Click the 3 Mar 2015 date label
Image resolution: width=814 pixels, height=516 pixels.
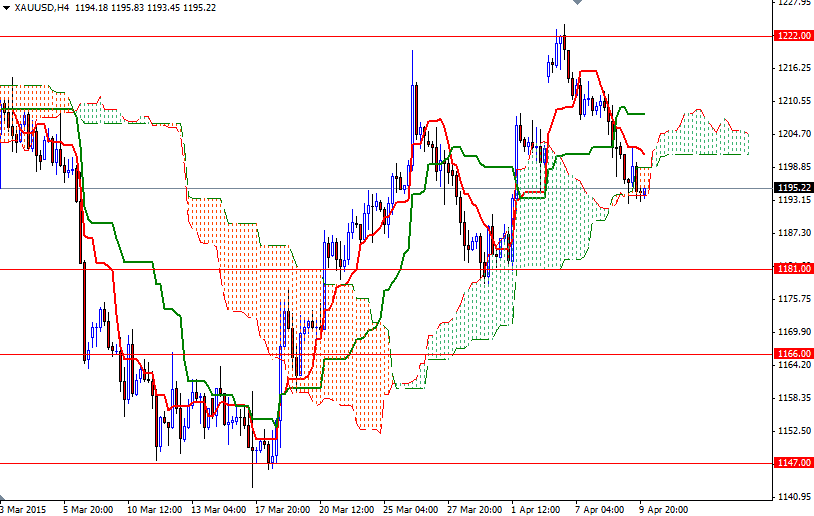[x=23, y=508]
